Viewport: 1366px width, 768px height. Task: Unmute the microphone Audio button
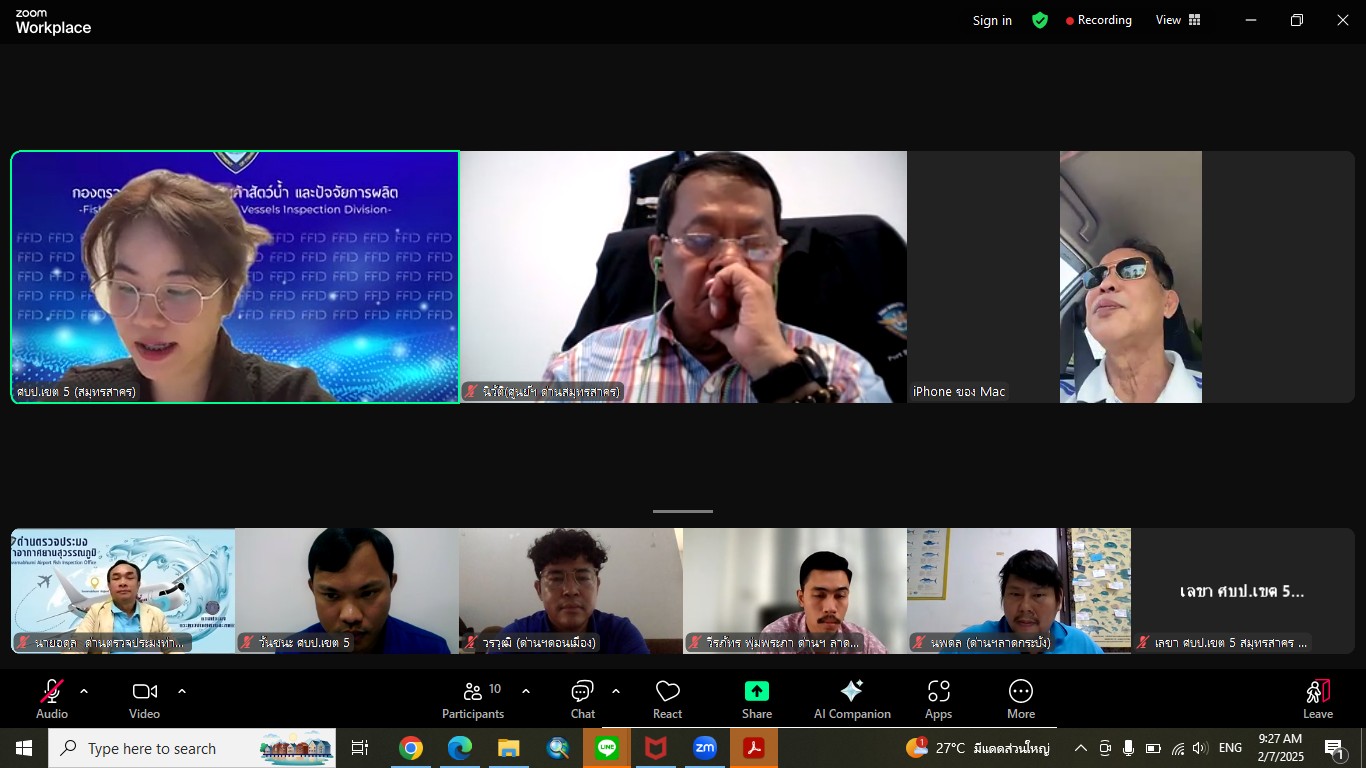(52, 699)
